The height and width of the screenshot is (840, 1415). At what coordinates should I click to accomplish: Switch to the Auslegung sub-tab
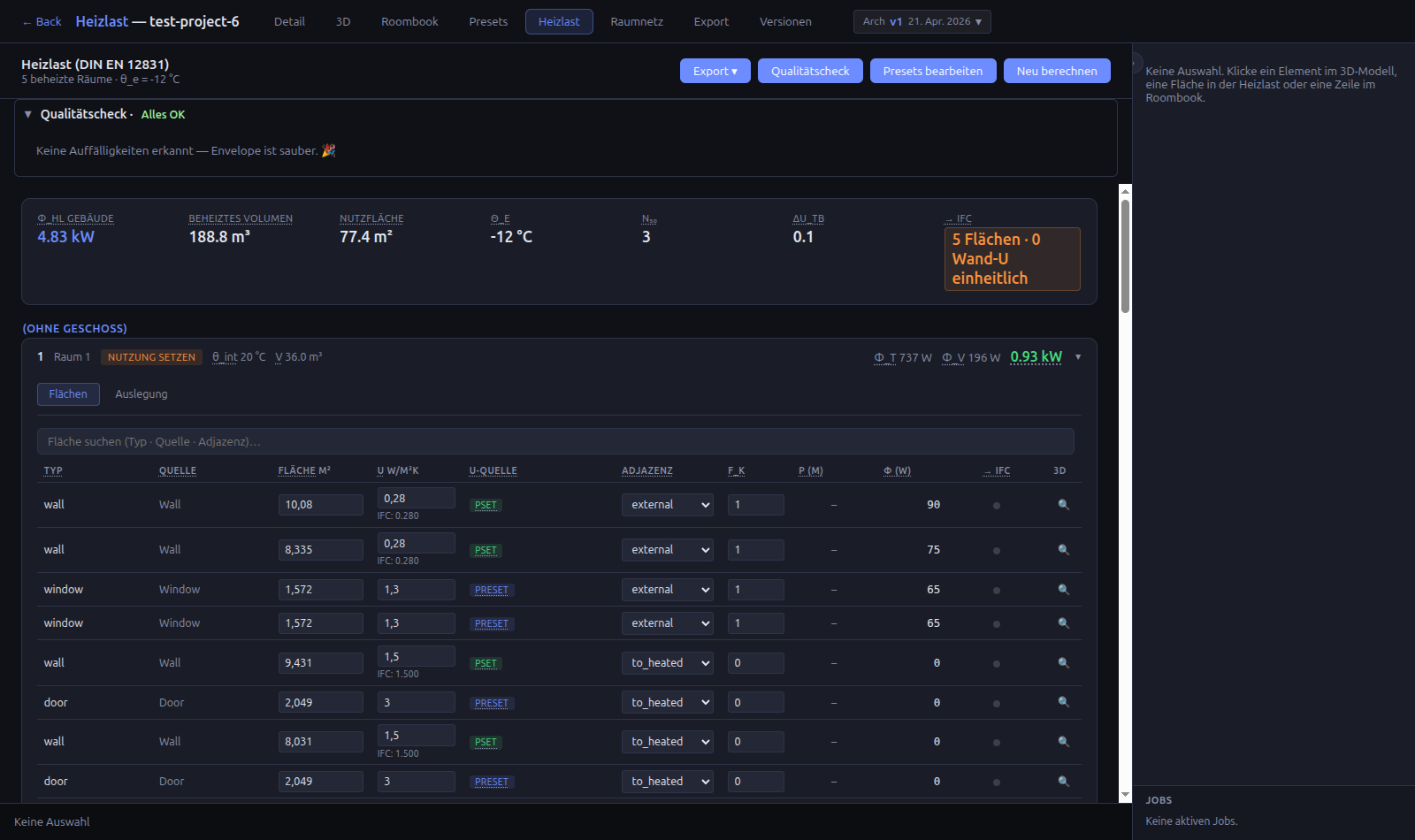141,394
